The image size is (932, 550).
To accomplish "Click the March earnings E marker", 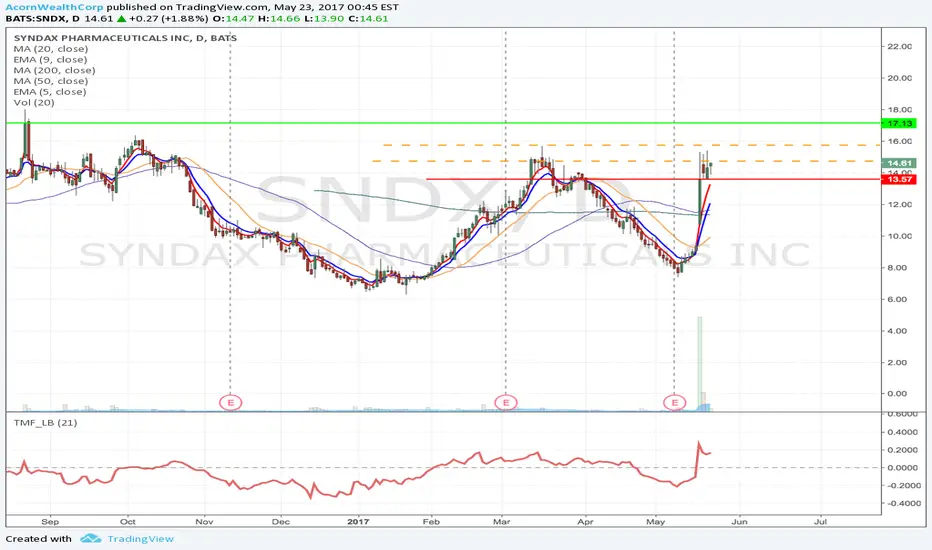I will [506, 403].
